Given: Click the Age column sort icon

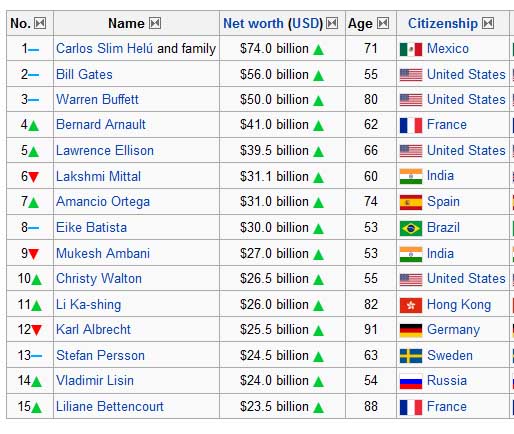Looking at the screenshot, I should coord(383,23).
